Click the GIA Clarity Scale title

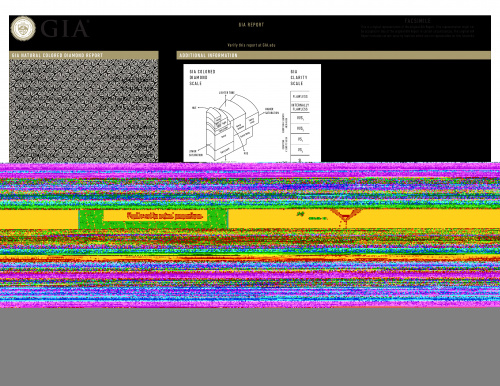pos(299,77)
